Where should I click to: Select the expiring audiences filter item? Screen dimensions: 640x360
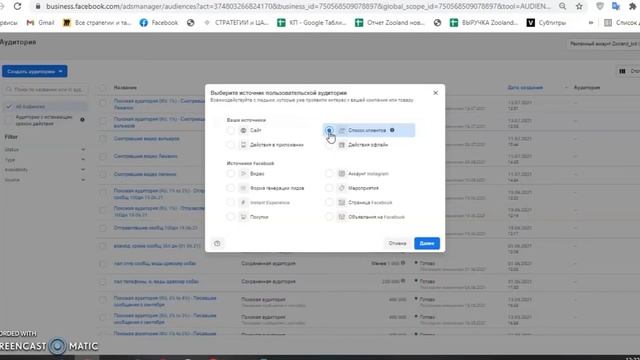coord(44,120)
